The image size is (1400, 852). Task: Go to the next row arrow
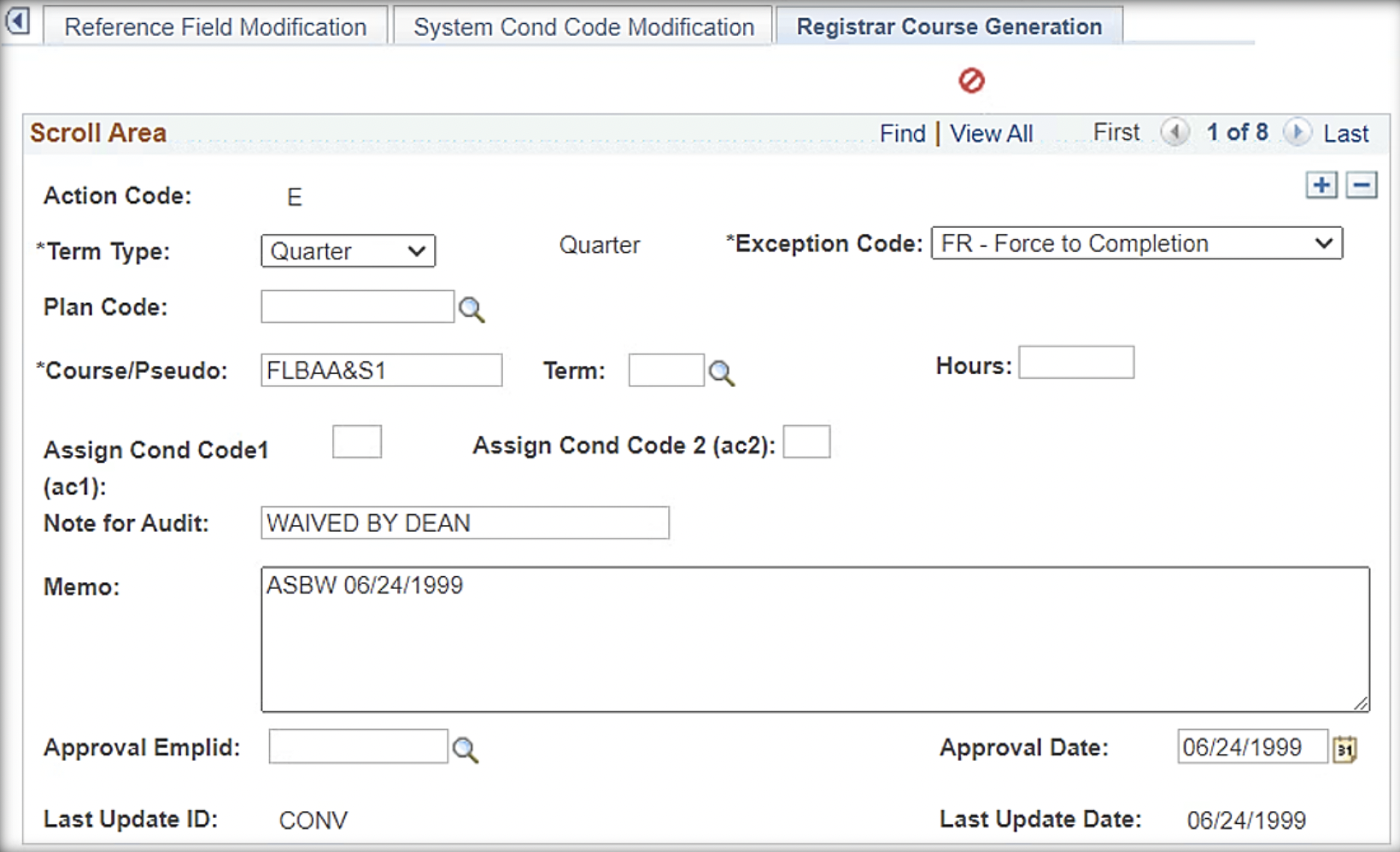click(1297, 132)
